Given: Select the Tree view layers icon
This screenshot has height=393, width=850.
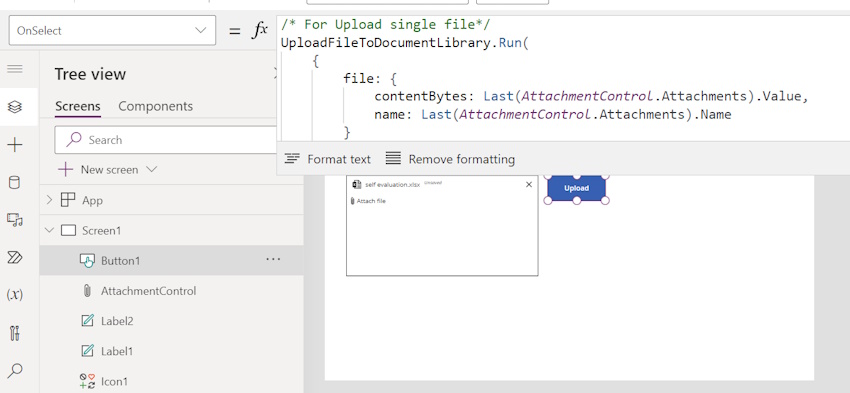Looking at the screenshot, I should pyautogui.click(x=15, y=107).
